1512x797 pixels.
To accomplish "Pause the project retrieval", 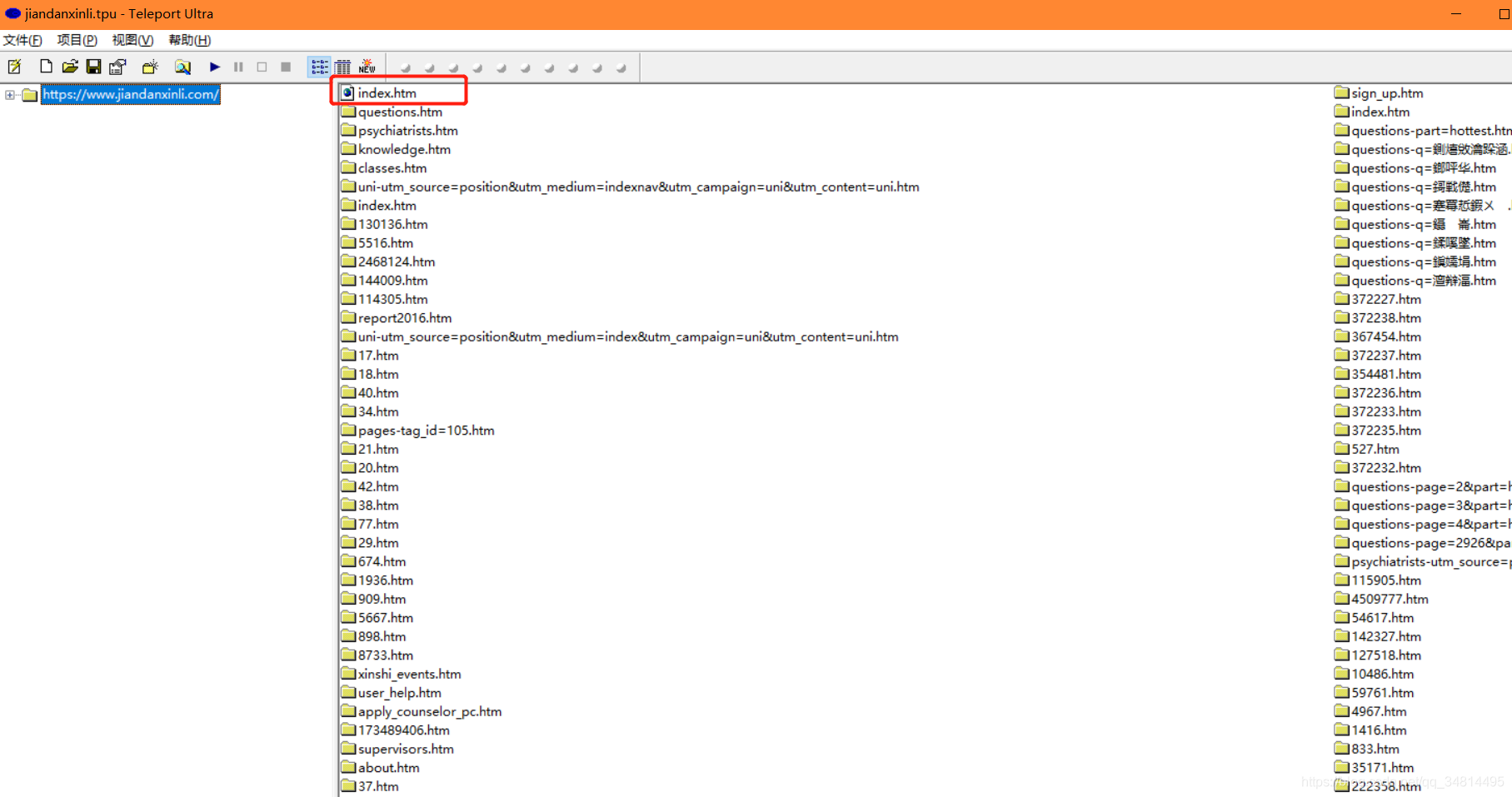I will pyautogui.click(x=238, y=67).
